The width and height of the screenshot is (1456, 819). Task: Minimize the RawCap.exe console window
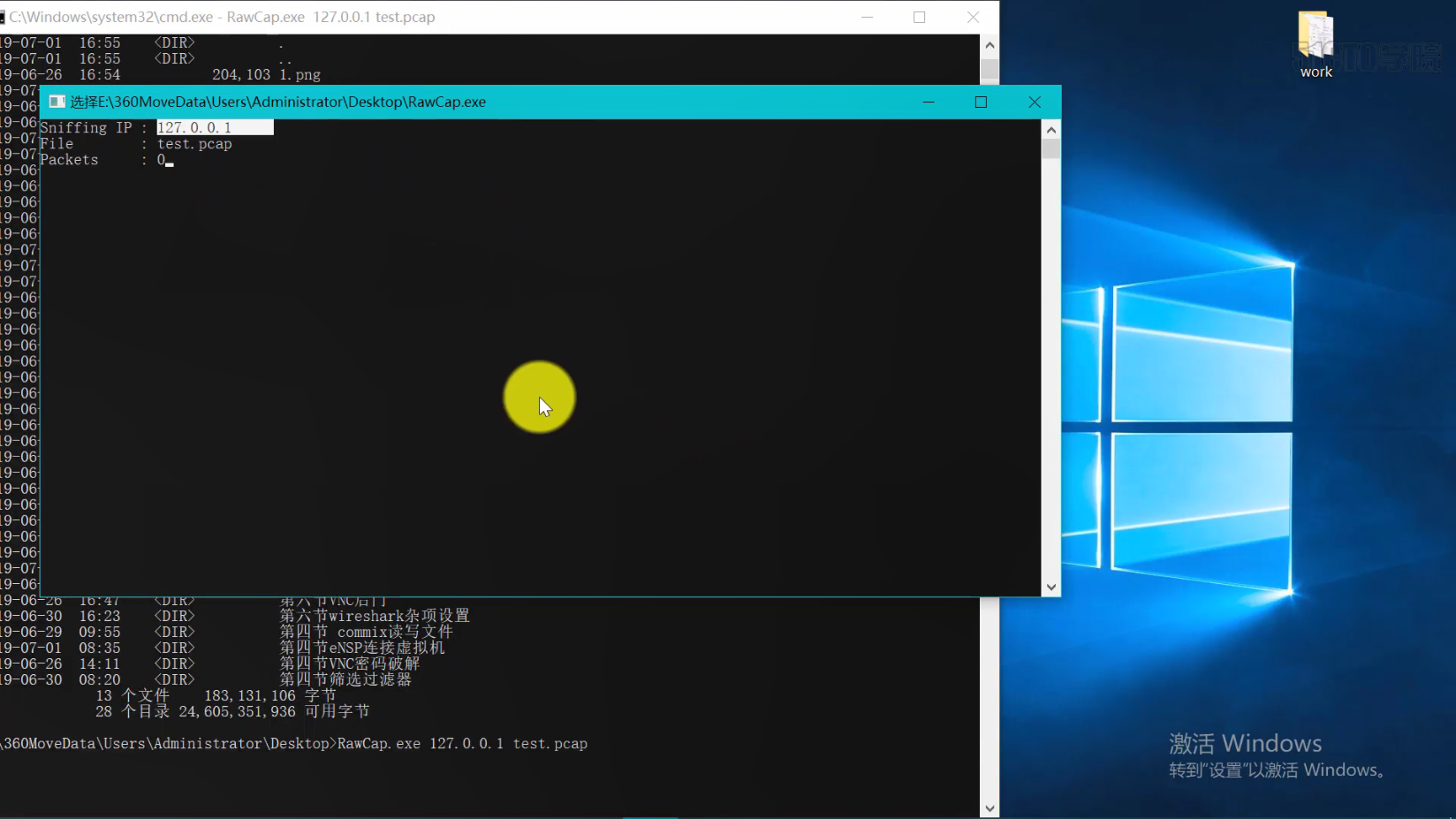point(929,102)
